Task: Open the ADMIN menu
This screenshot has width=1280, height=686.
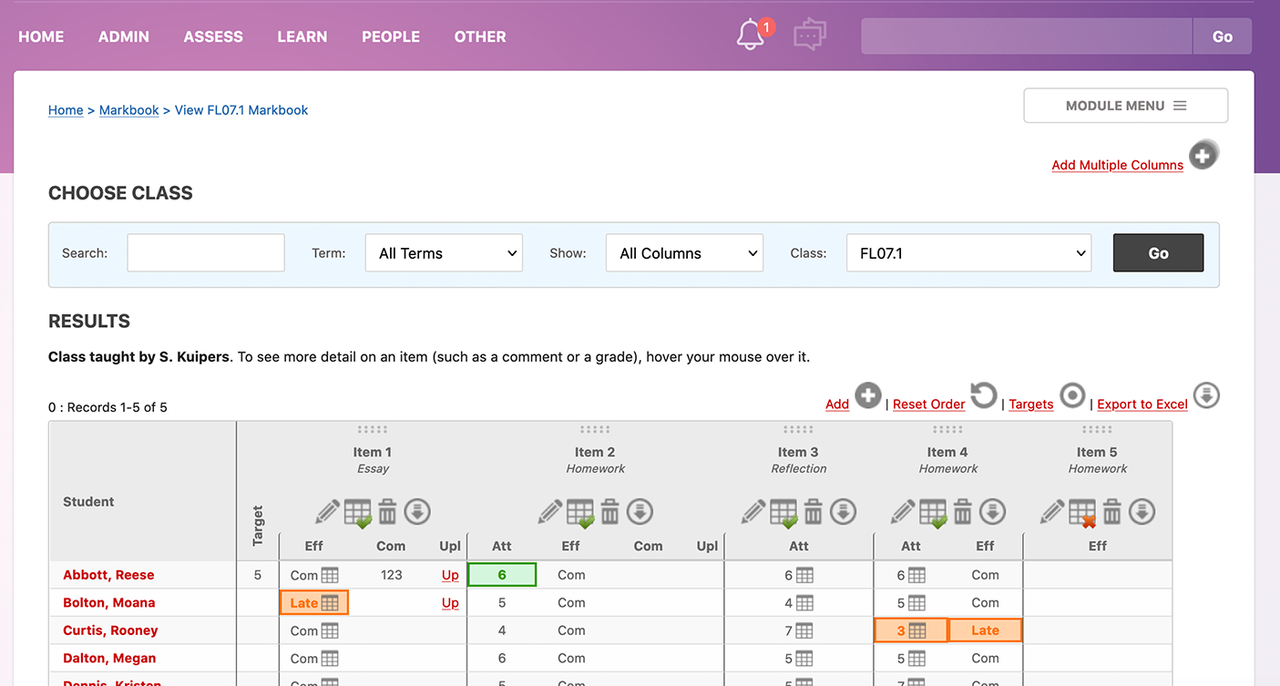Action: point(124,36)
